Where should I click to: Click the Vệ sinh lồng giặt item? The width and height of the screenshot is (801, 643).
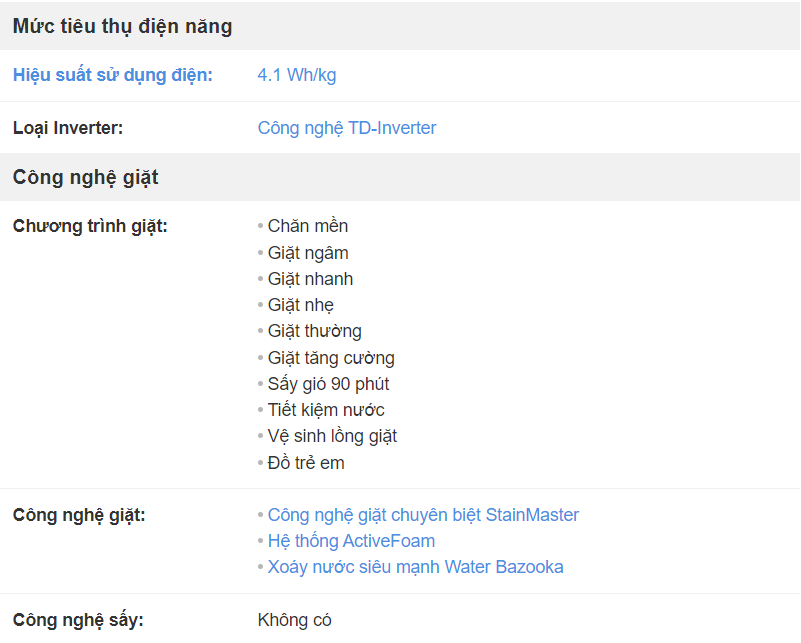332,436
